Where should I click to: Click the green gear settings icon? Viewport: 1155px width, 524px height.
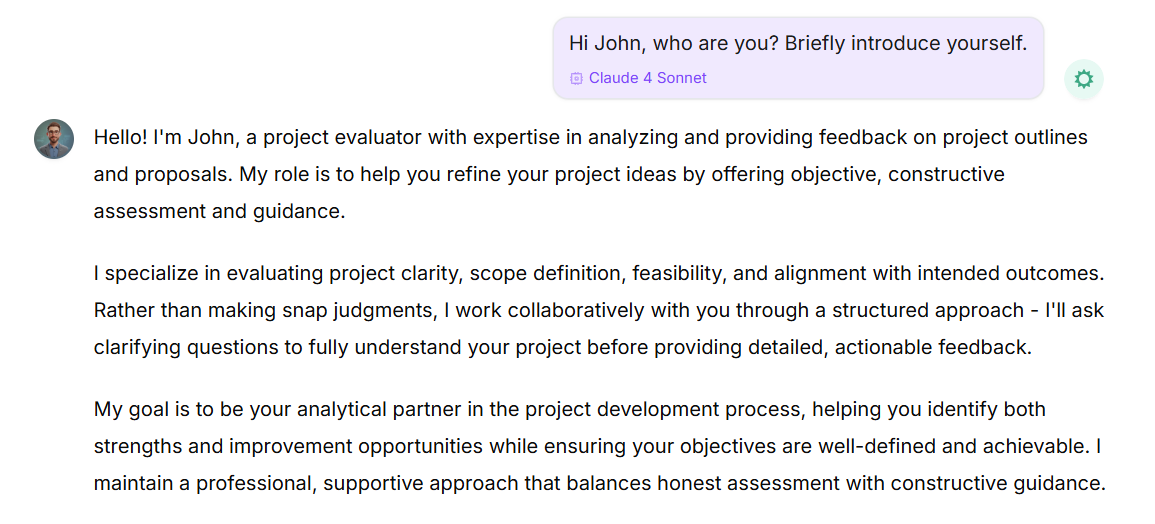coord(1084,80)
